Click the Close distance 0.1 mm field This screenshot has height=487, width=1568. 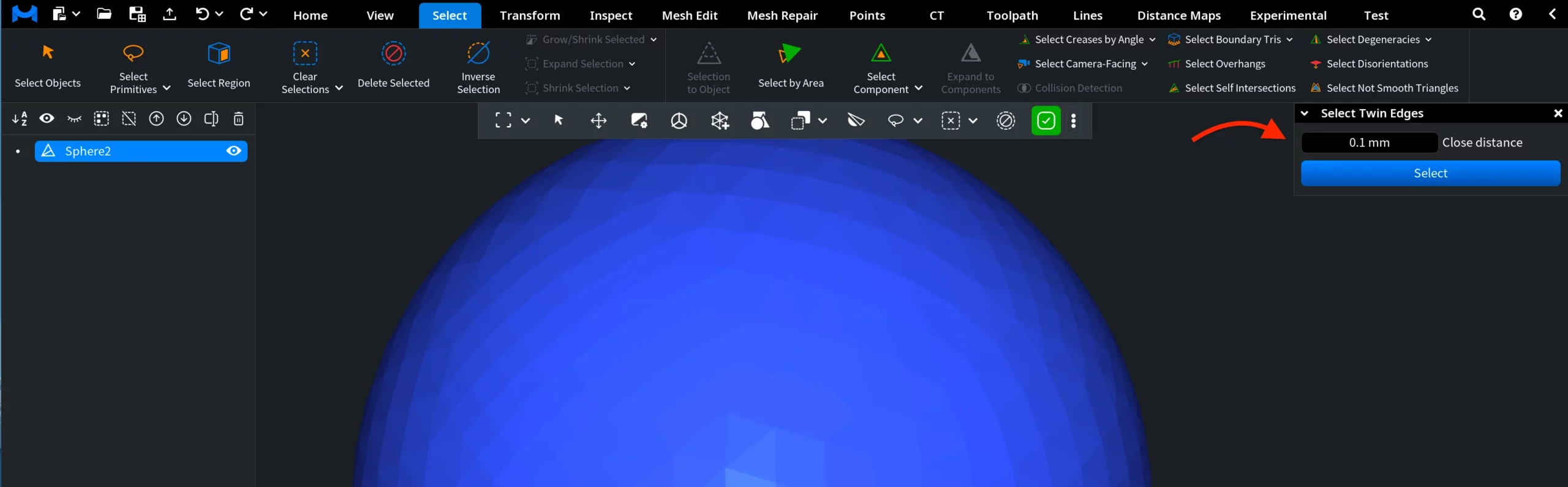point(1369,143)
